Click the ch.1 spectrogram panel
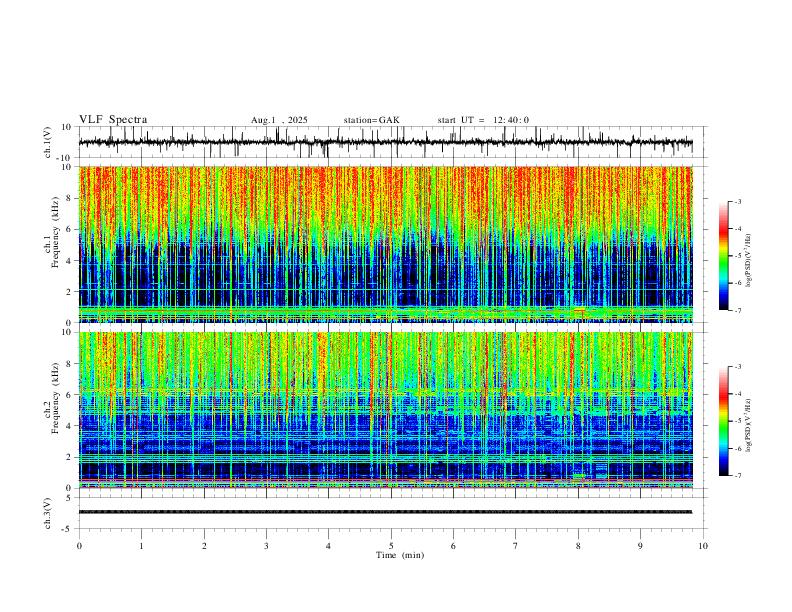 [385, 244]
